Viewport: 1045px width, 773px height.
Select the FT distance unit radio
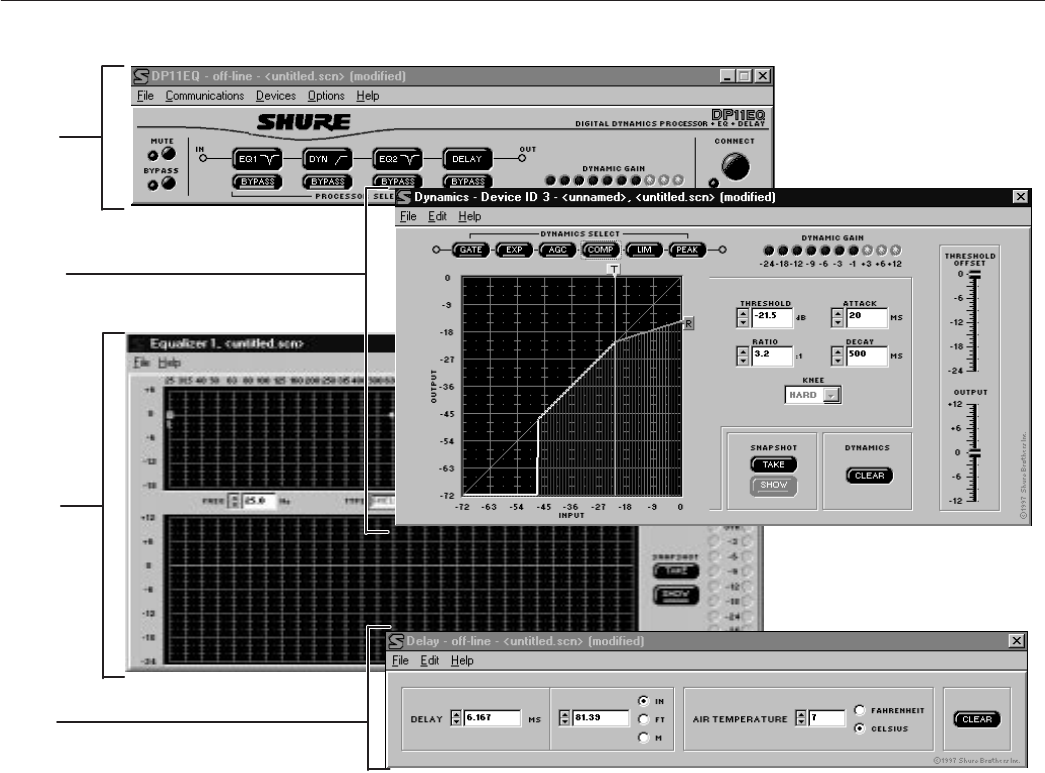pyautogui.click(x=643, y=719)
